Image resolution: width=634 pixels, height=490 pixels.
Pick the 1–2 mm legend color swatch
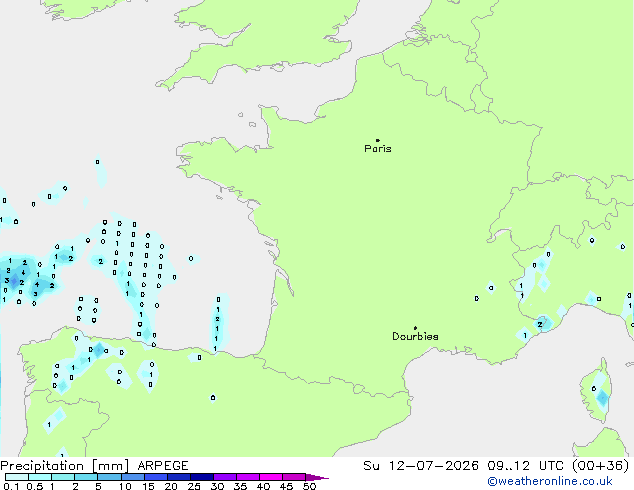[63, 477]
